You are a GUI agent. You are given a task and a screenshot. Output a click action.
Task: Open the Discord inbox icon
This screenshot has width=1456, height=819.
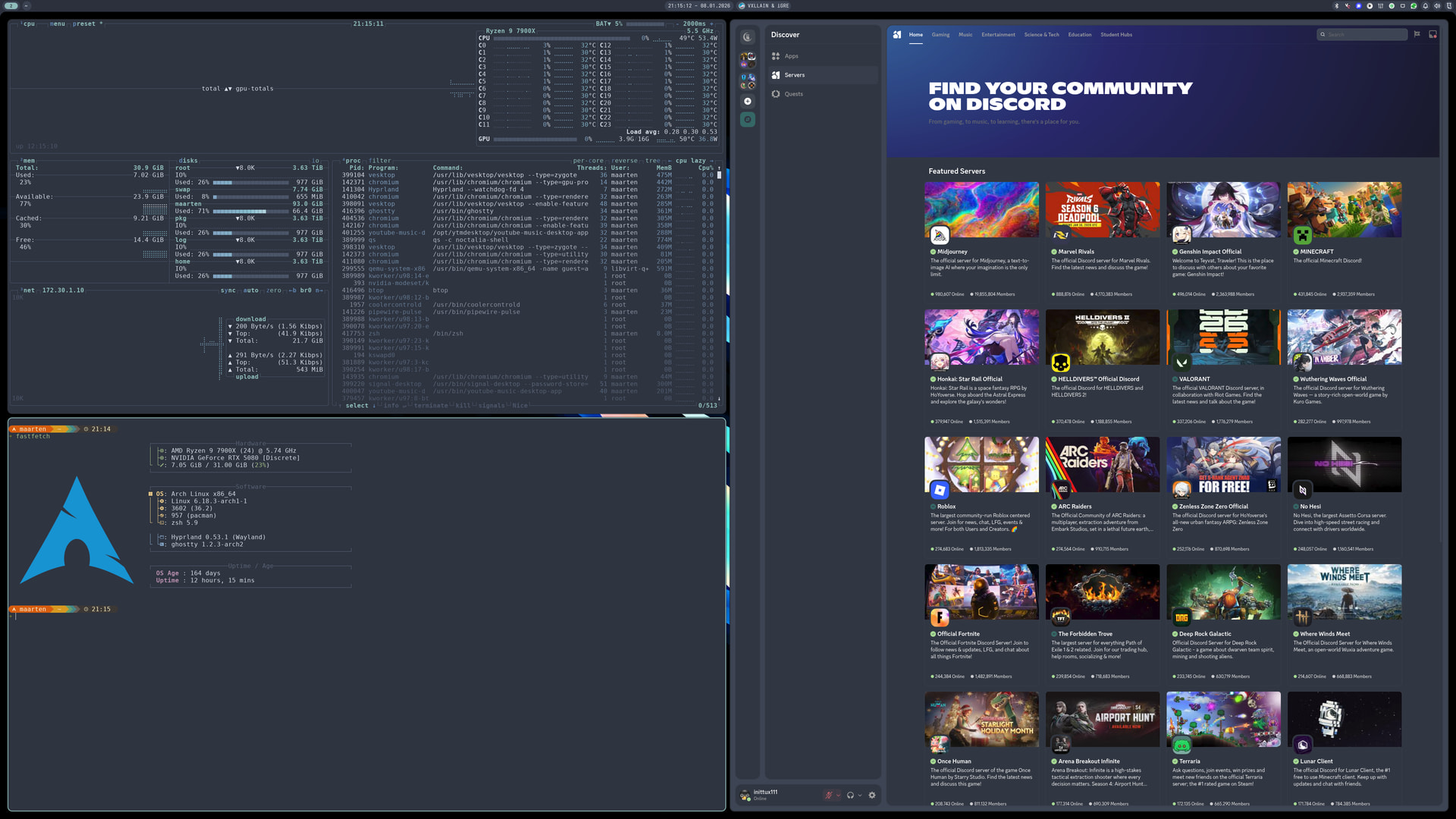pyautogui.click(x=1432, y=34)
